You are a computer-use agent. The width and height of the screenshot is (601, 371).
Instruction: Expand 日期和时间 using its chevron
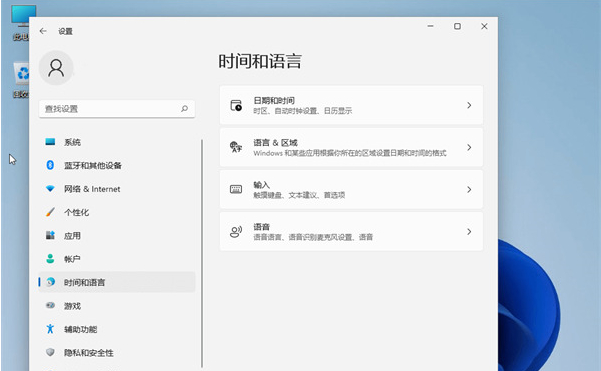pos(469,105)
